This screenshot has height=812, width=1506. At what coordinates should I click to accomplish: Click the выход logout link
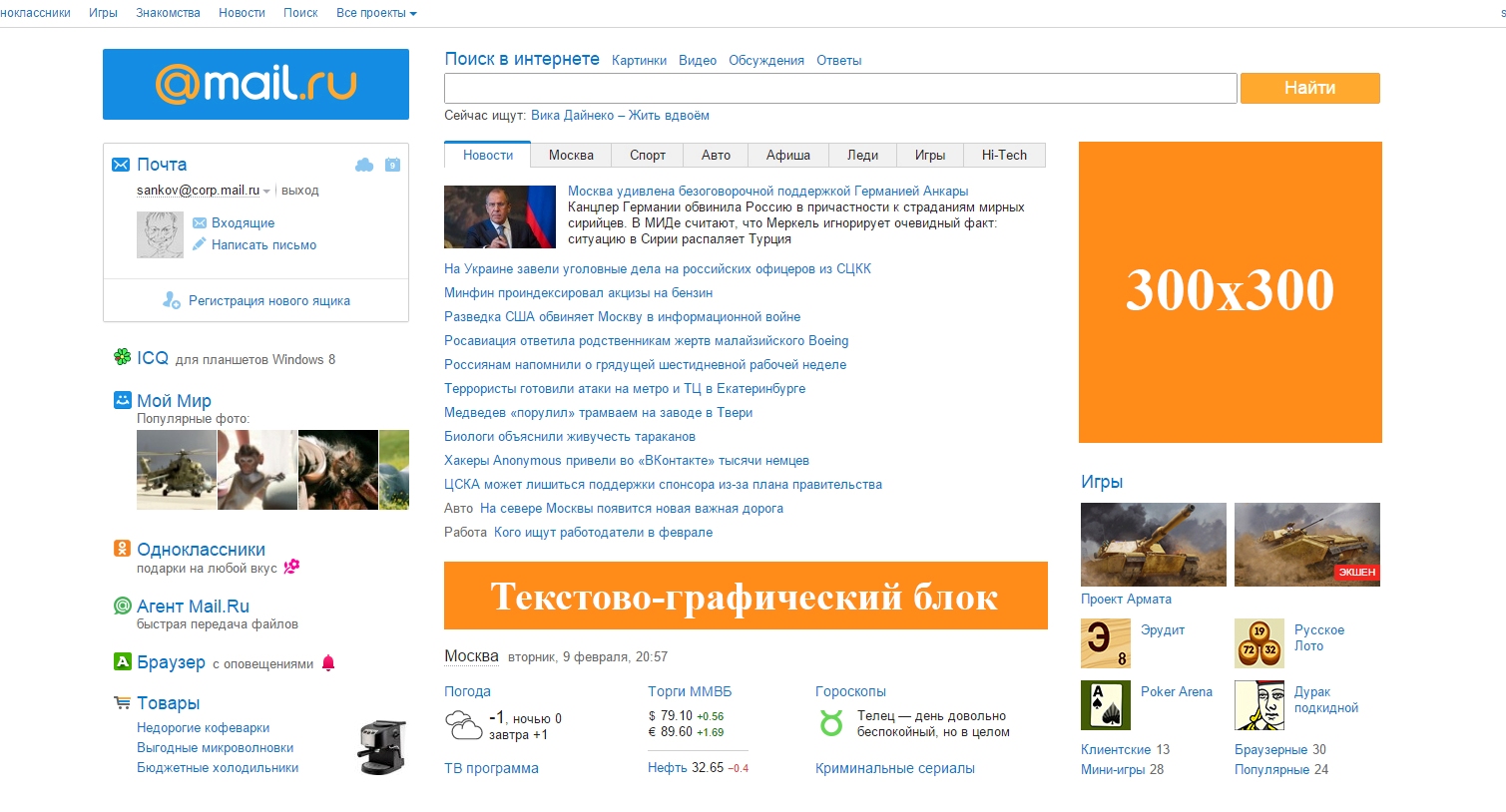coord(300,190)
